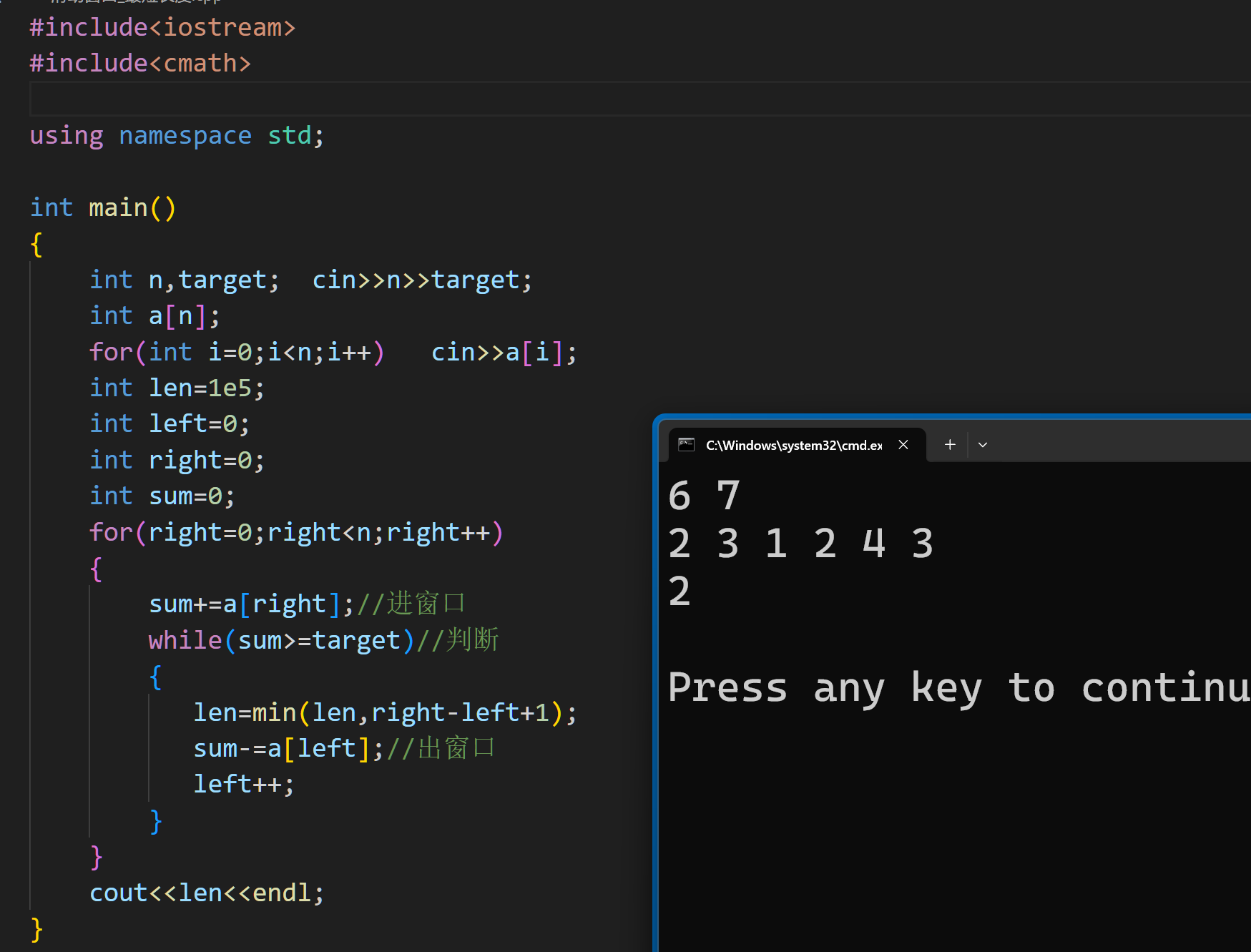
Task: Click the '//进窗口' comment
Action: 411,604
